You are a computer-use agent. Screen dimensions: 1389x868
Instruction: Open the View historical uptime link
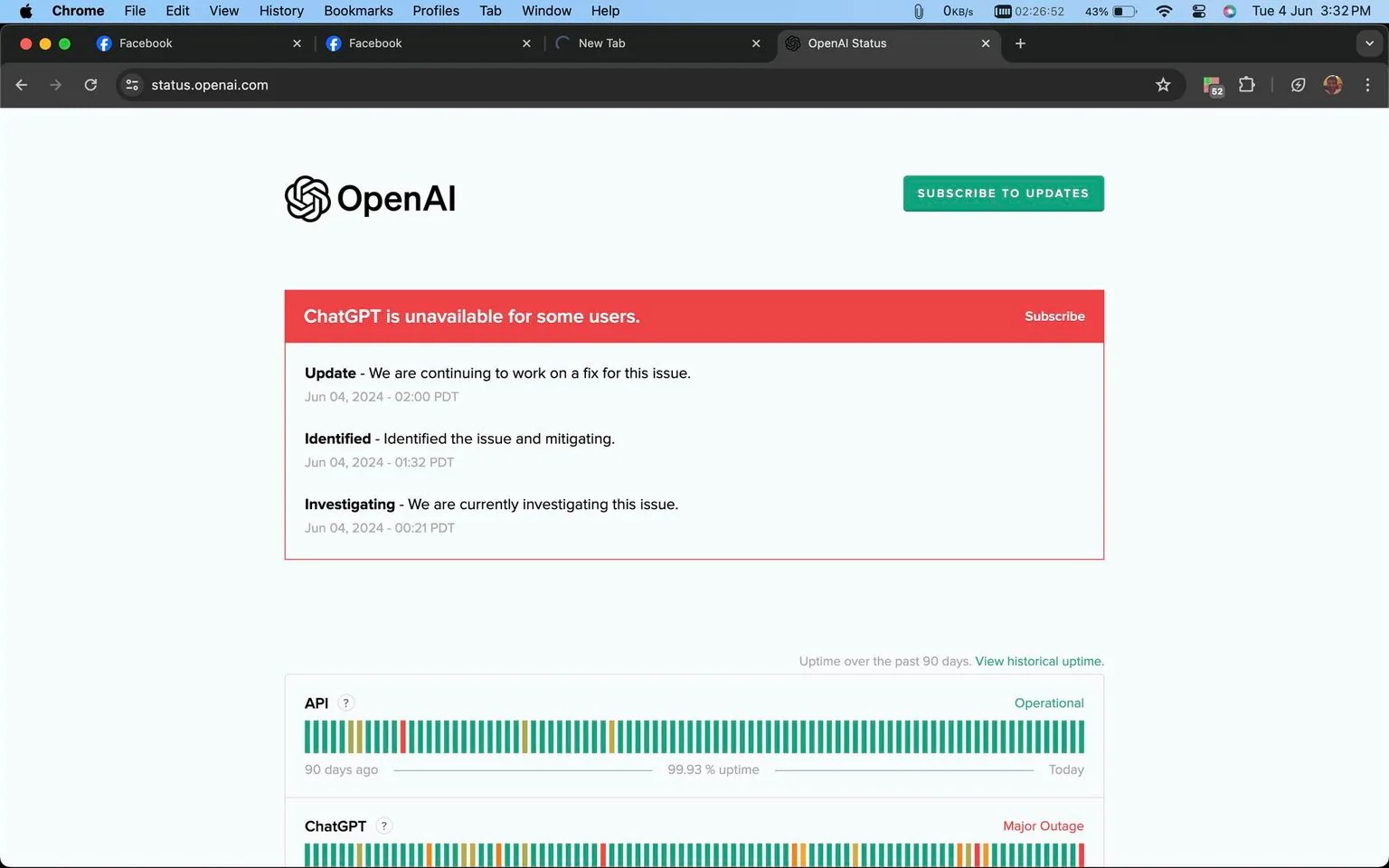[x=1039, y=661]
